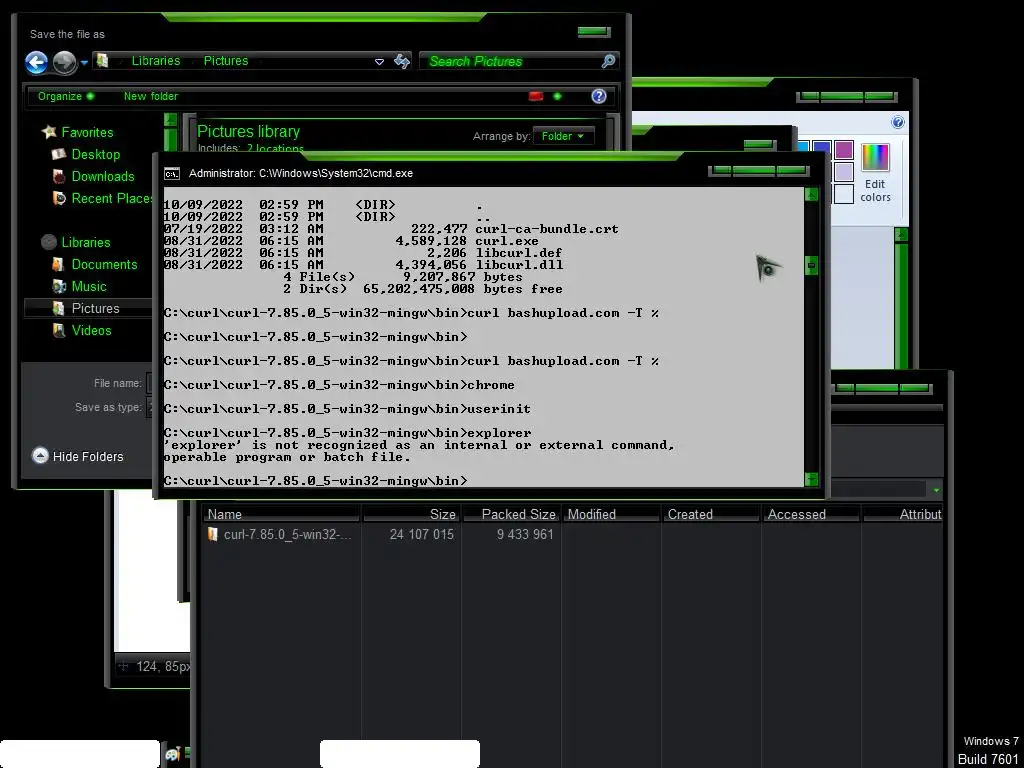Click Edit colors in Paint

(875, 174)
